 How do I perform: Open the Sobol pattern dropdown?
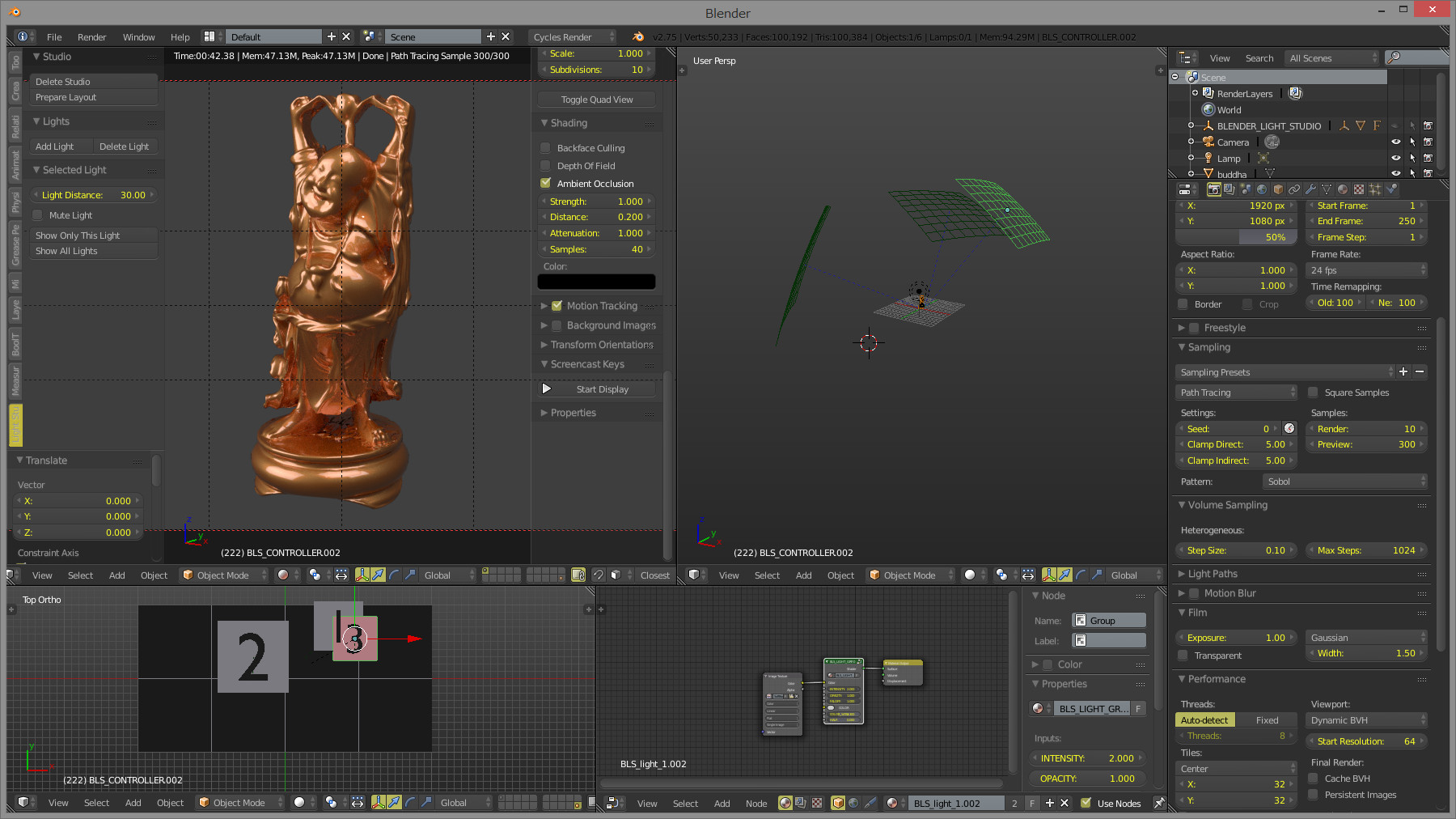pos(1344,482)
